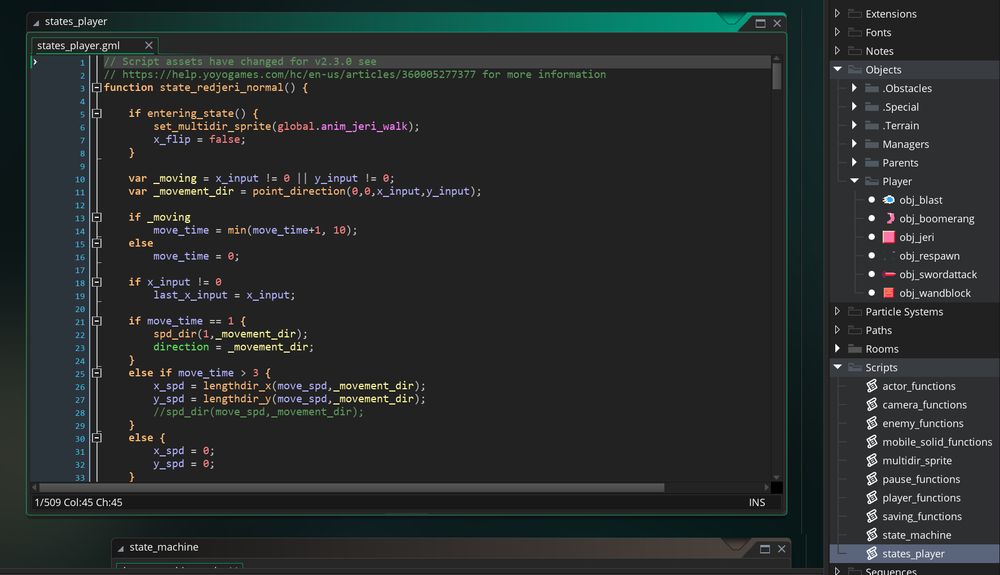Screen dimensions: 1000x575
Task: Select the state_machine script label
Action: (916, 535)
